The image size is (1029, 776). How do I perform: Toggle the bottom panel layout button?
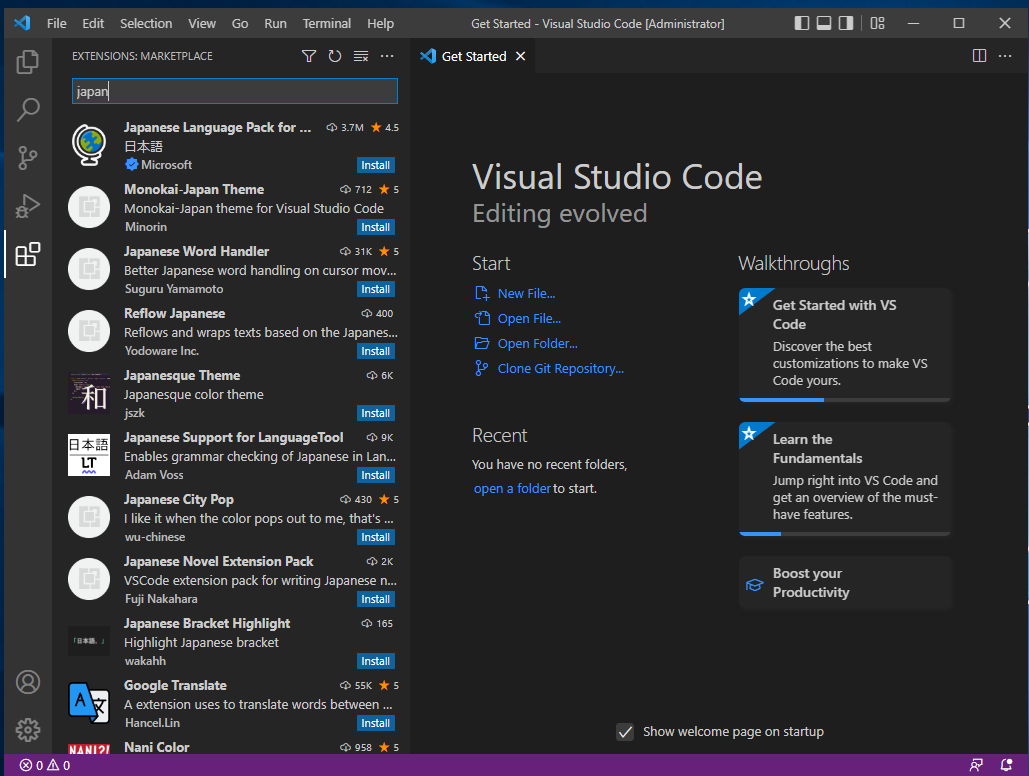(x=824, y=23)
